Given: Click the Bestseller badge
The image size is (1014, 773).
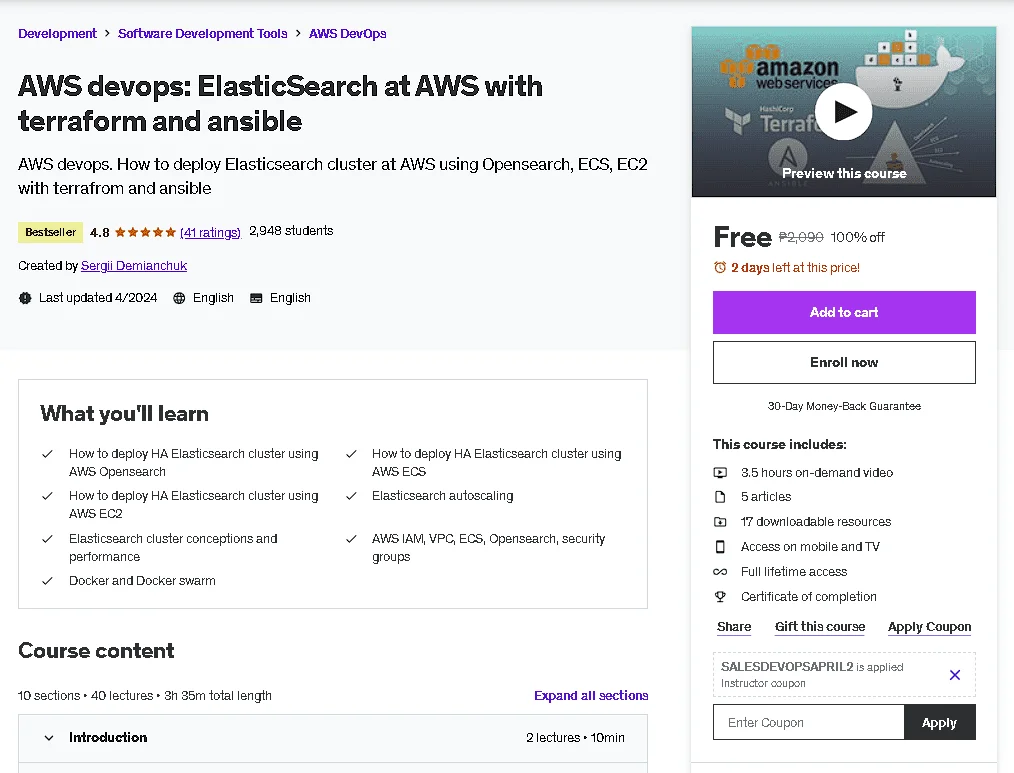Looking at the screenshot, I should point(50,232).
